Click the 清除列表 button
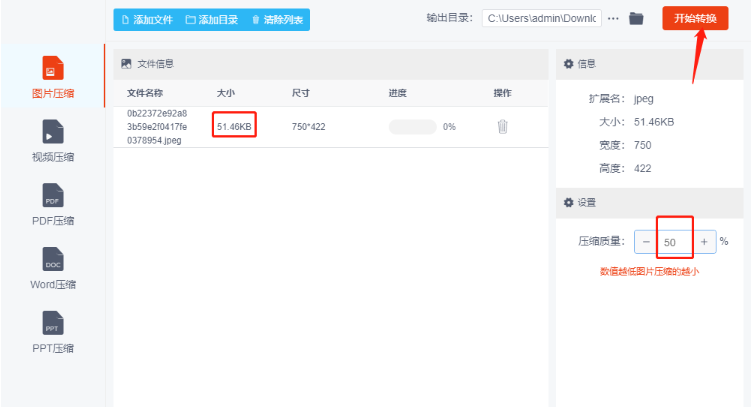Viewport: 751px width, 407px height. 277,20
